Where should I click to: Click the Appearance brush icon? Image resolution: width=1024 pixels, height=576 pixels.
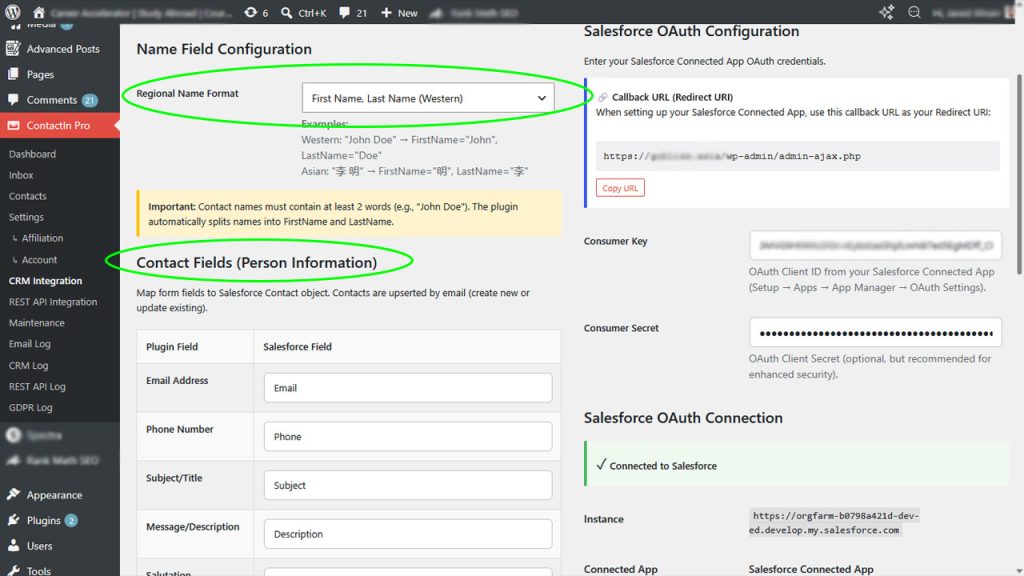click(13, 494)
